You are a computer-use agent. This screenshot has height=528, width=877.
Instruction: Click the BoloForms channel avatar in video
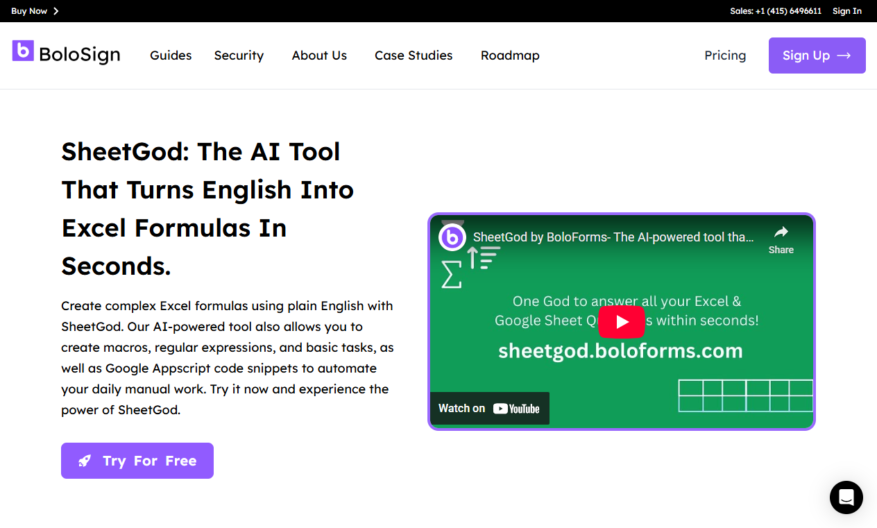pos(452,237)
